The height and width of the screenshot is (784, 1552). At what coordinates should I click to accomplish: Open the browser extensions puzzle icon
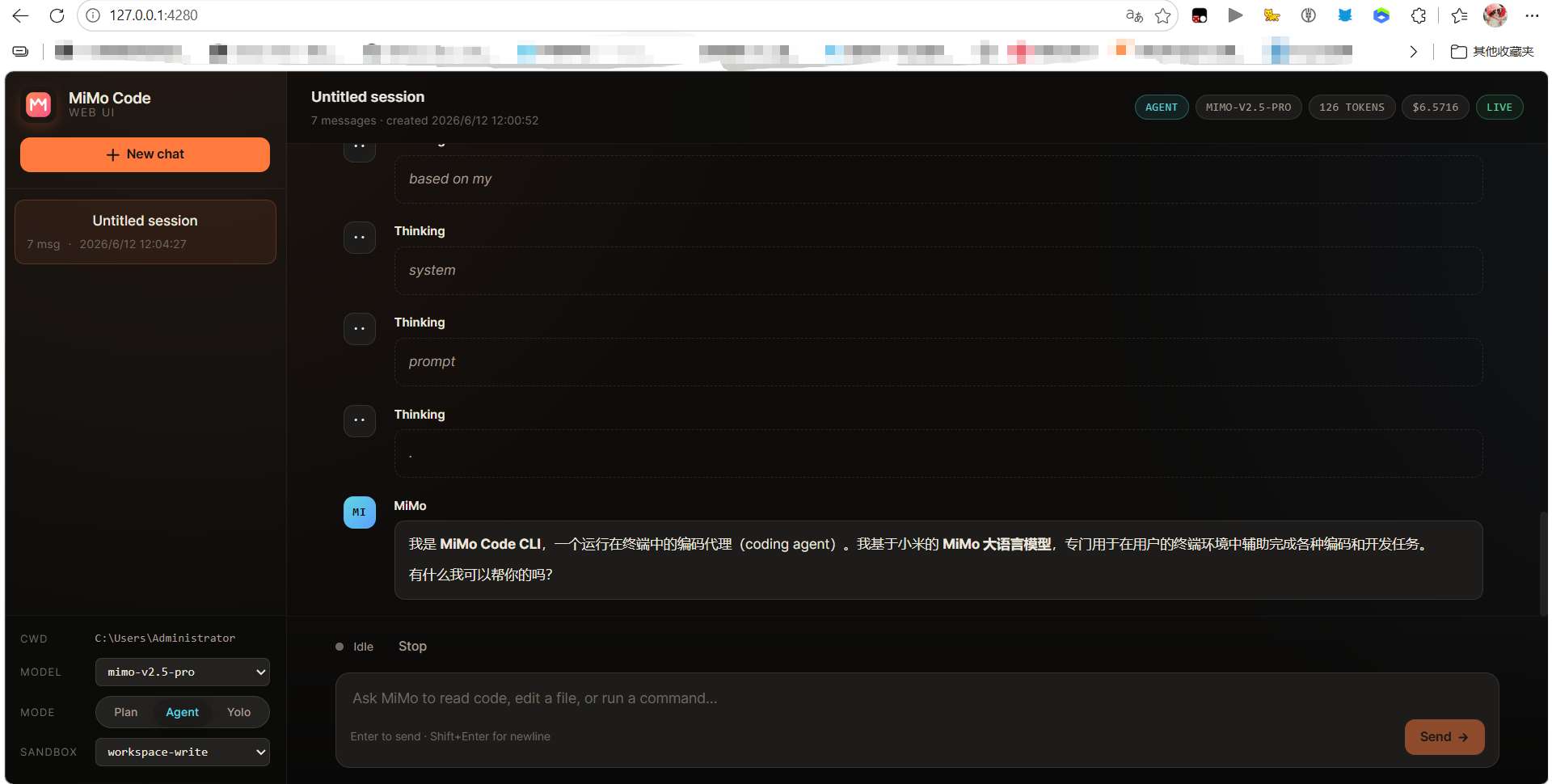1418,15
